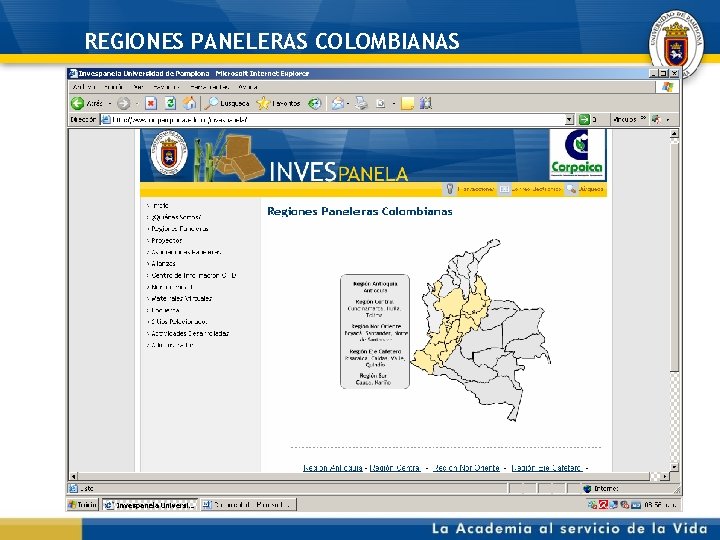This screenshot has height=540, width=720.
Task: Click the Internet zone globe in status bar
Action: 587,489
